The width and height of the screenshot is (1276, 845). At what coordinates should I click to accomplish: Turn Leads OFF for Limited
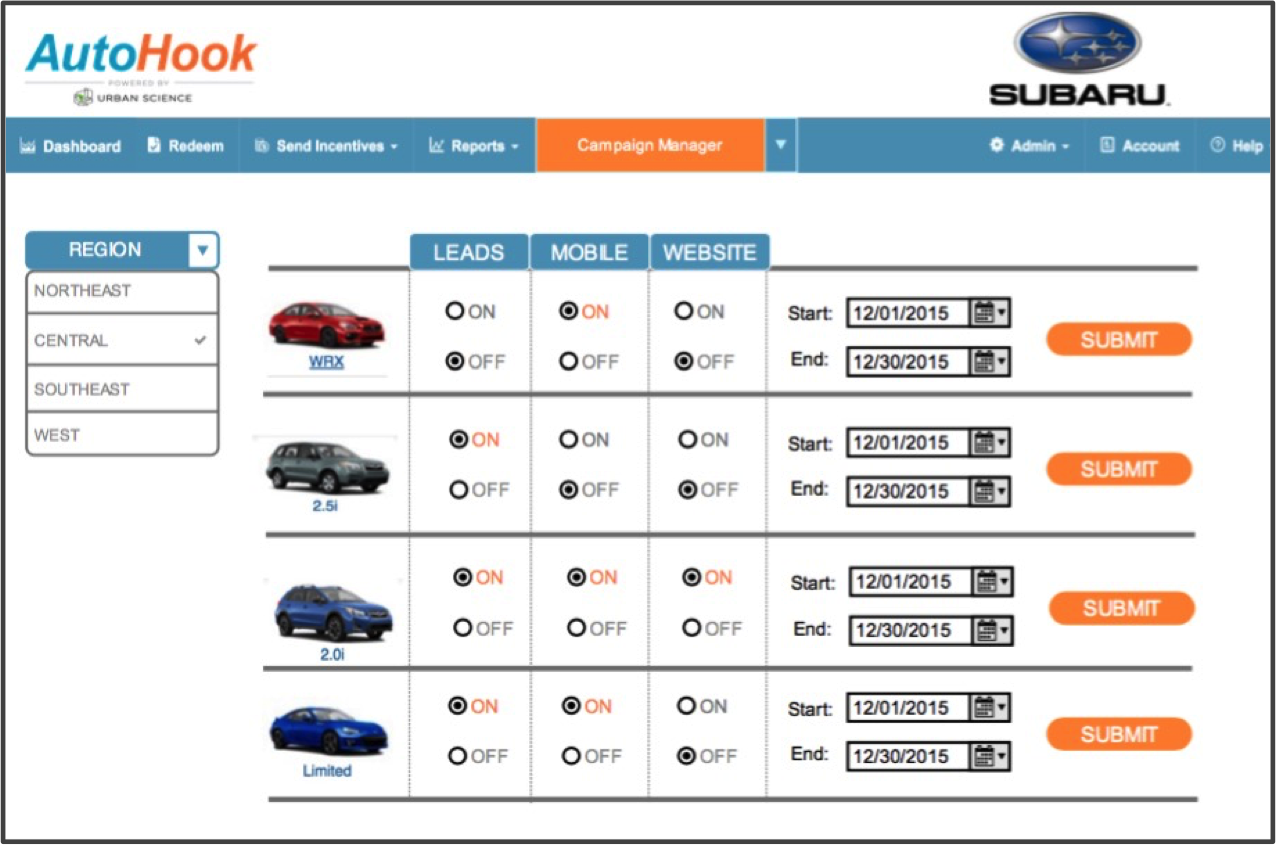458,757
